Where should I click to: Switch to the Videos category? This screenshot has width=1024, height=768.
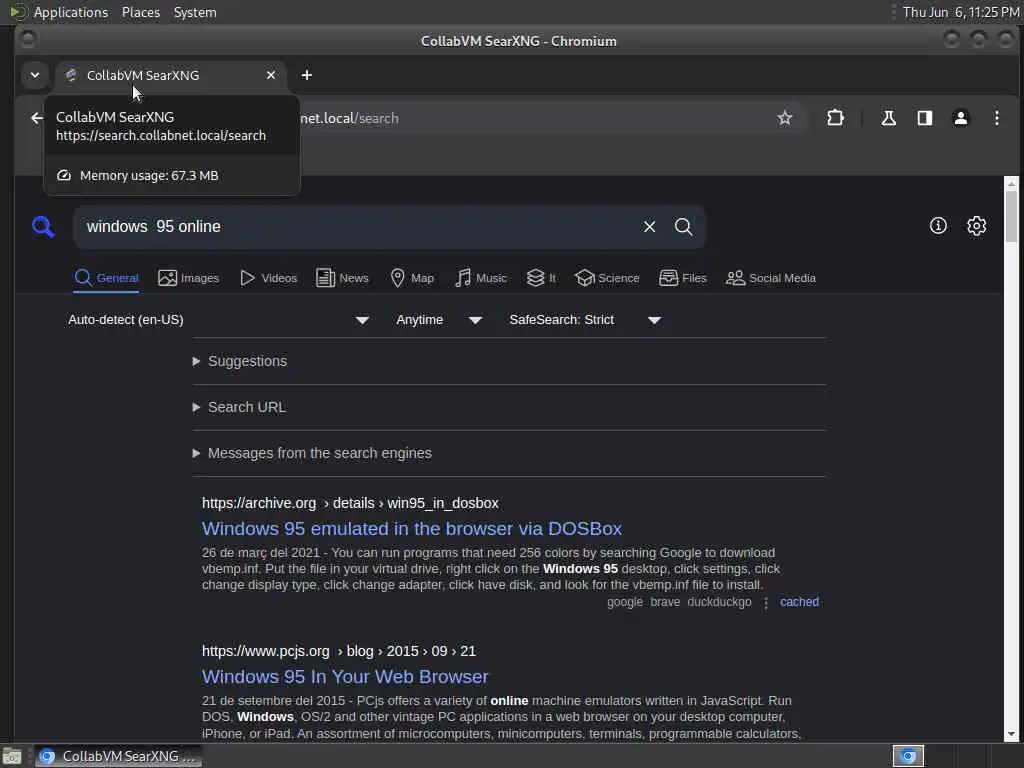(268, 278)
